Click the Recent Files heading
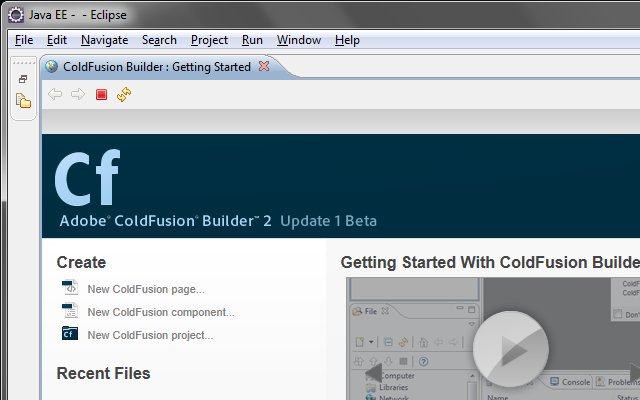Viewport: 640px width, 400px height. pos(103,373)
